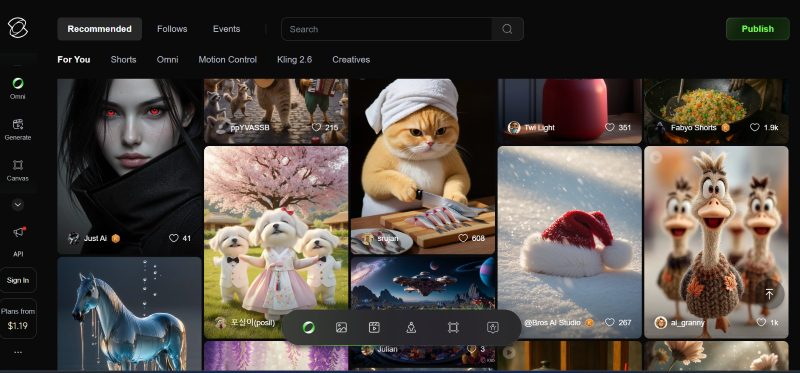Click the Fabyo Shorts orange badge icon
Image resolution: width=800 pixels, height=373 pixels.
tap(726, 128)
